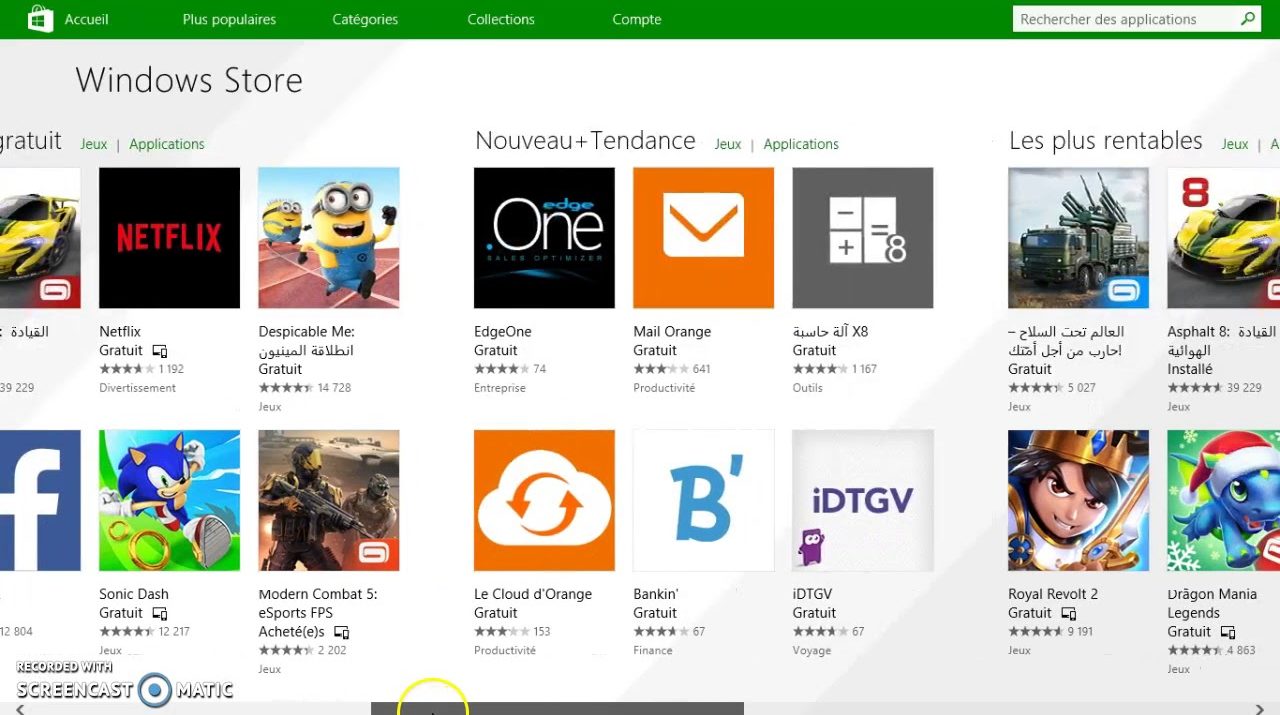Open the Despicable Me game tile
Image resolution: width=1280 pixels, height=715 pixels.
[x=328, y=238]
